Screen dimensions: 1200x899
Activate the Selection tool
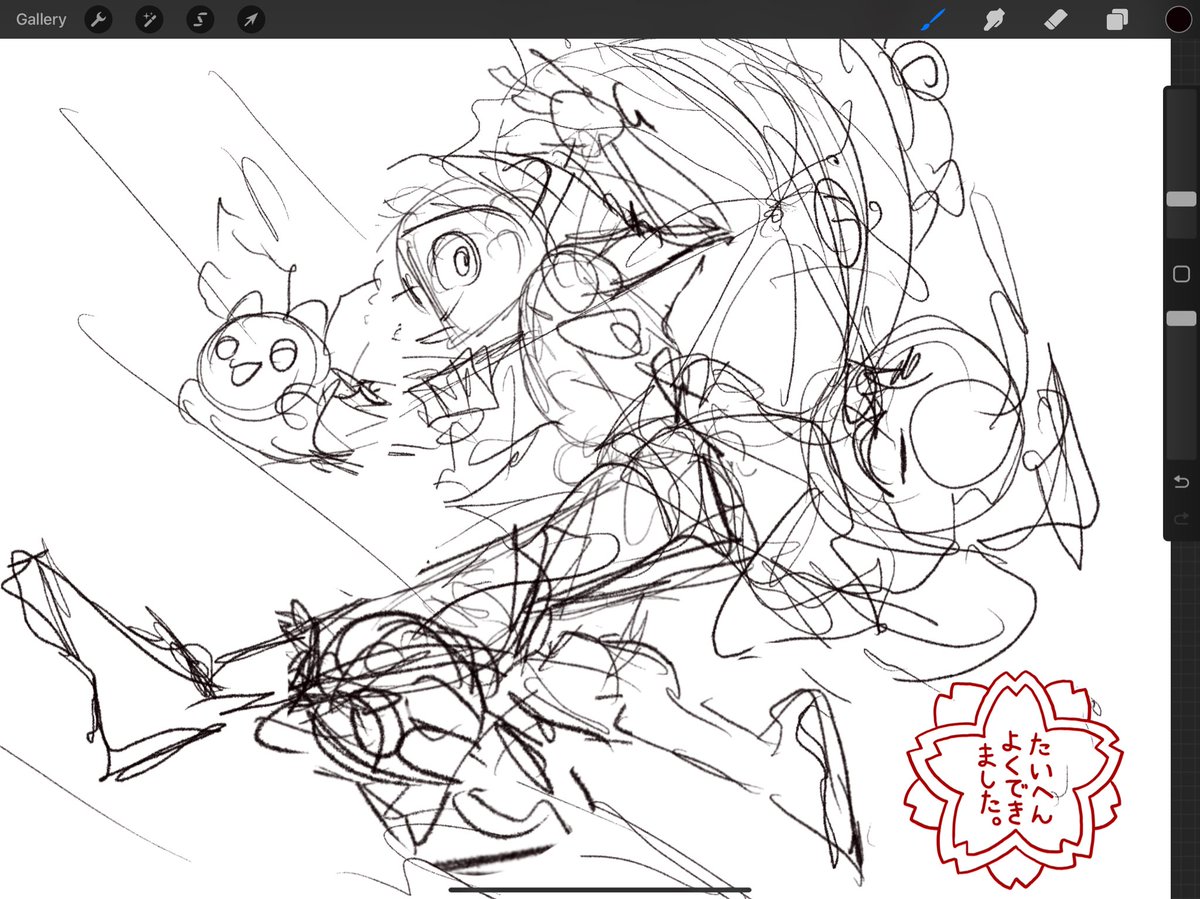pyautogui.click(x=200, y=19)
